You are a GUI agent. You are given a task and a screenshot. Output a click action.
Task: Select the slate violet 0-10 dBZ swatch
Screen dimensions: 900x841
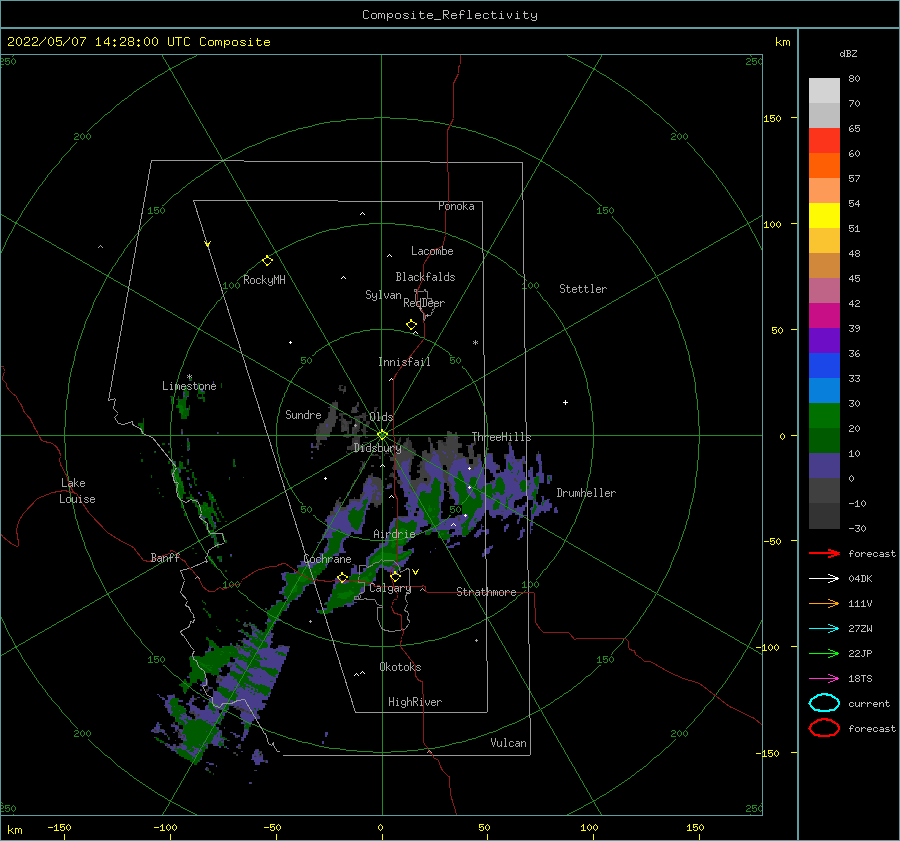point(824,466)
